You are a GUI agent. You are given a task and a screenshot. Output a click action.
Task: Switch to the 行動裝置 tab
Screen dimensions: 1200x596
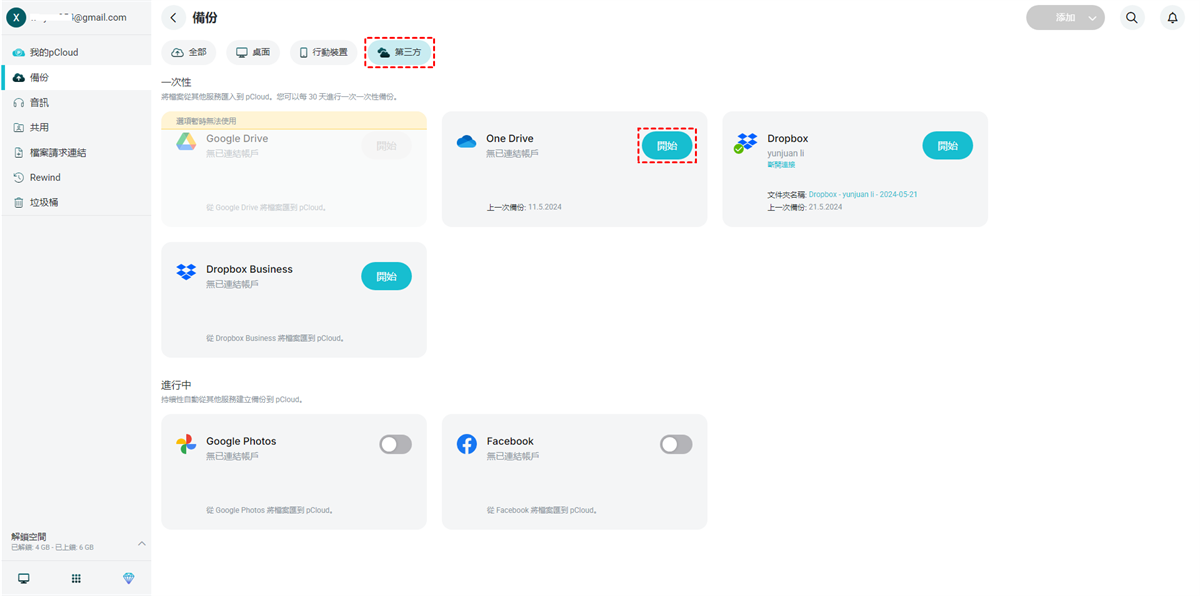pyautogui.click(x=324, y=52)
